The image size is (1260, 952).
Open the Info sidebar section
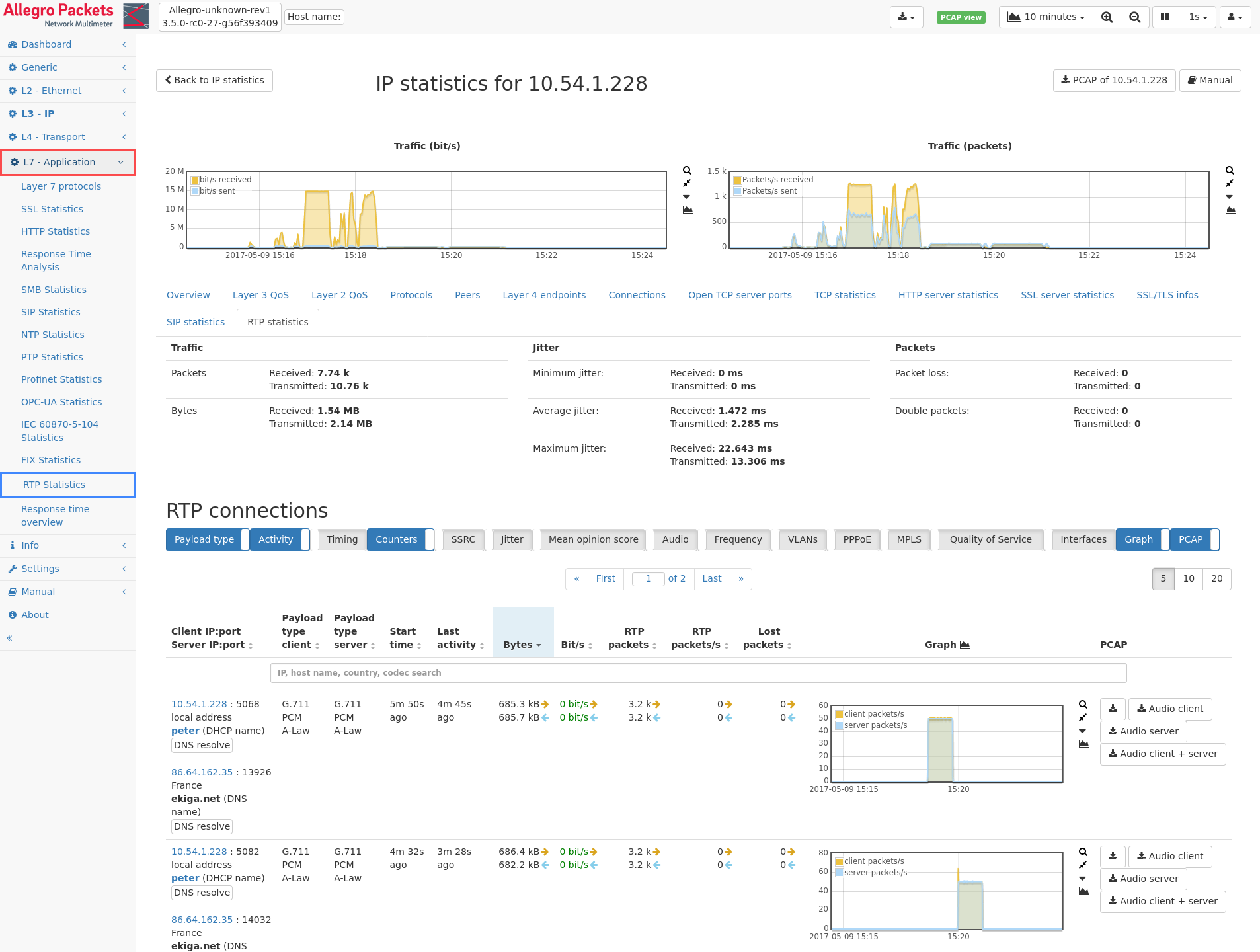click(67, 545)
